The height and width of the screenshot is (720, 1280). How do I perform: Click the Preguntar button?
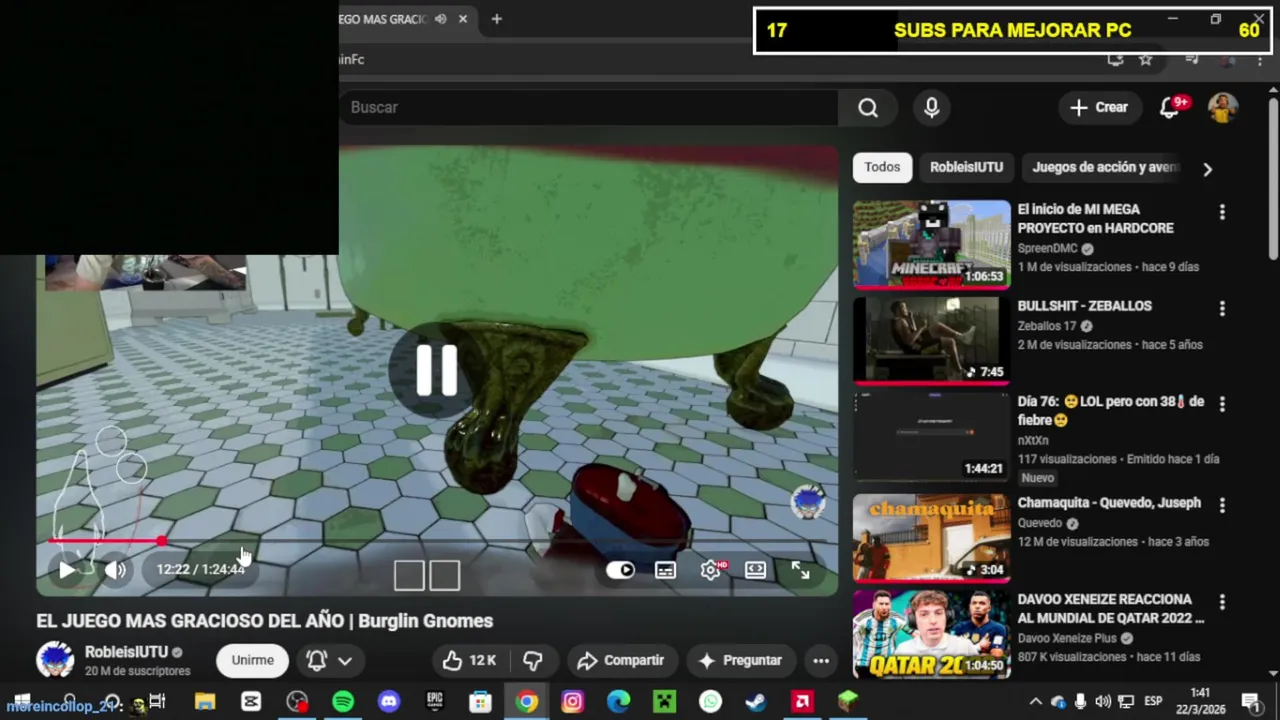pyautogui.click(x=740, y=660)
